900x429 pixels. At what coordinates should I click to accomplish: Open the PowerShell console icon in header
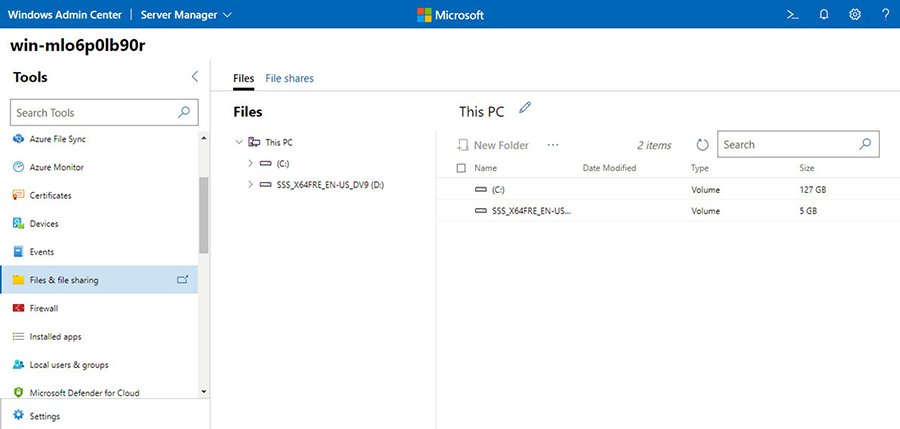click(x=793, y=15)
